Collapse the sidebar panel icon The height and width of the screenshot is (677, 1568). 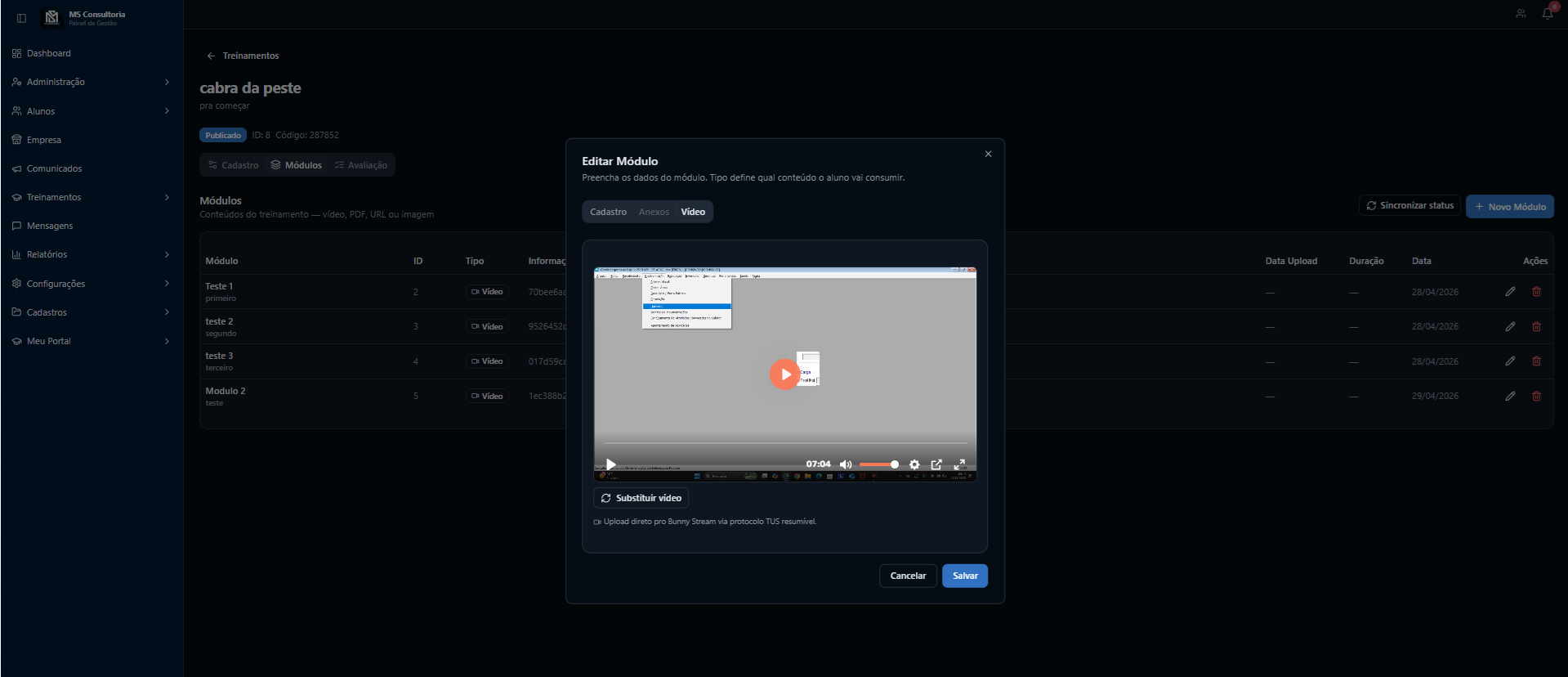(21, 18)
